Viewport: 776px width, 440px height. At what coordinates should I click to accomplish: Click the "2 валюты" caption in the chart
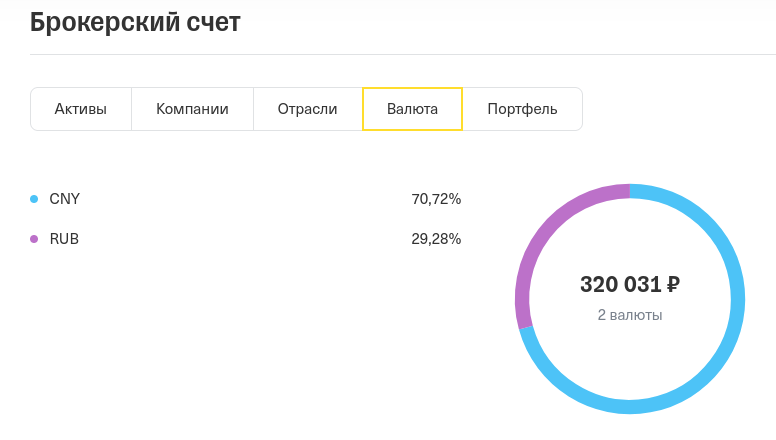click(x=630, y=315)
